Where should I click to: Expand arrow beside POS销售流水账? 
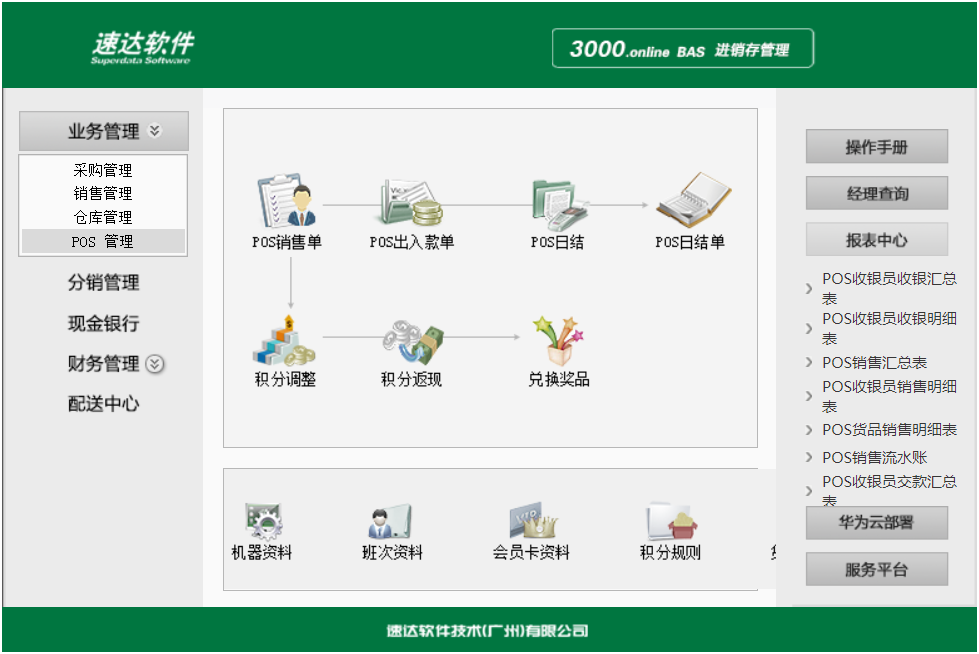(x=809, y=457)
